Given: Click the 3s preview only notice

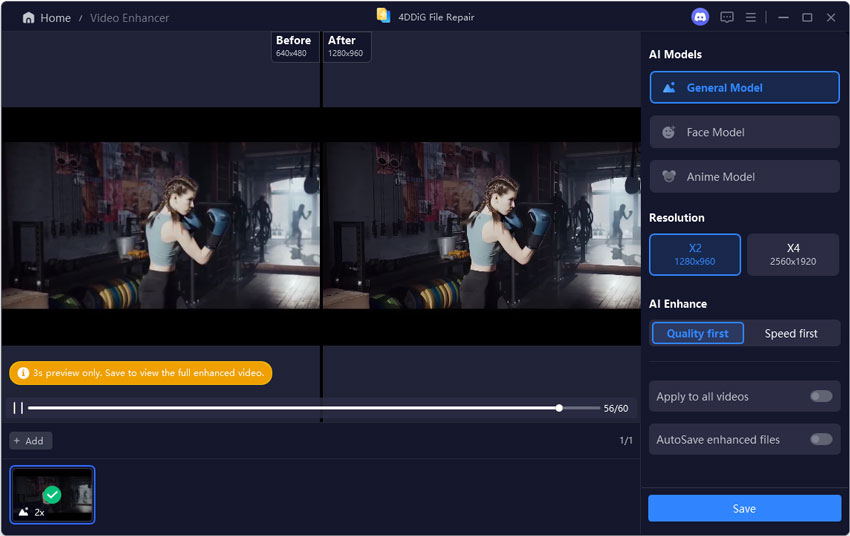Looking at the screenshot, I should point(140,373).
